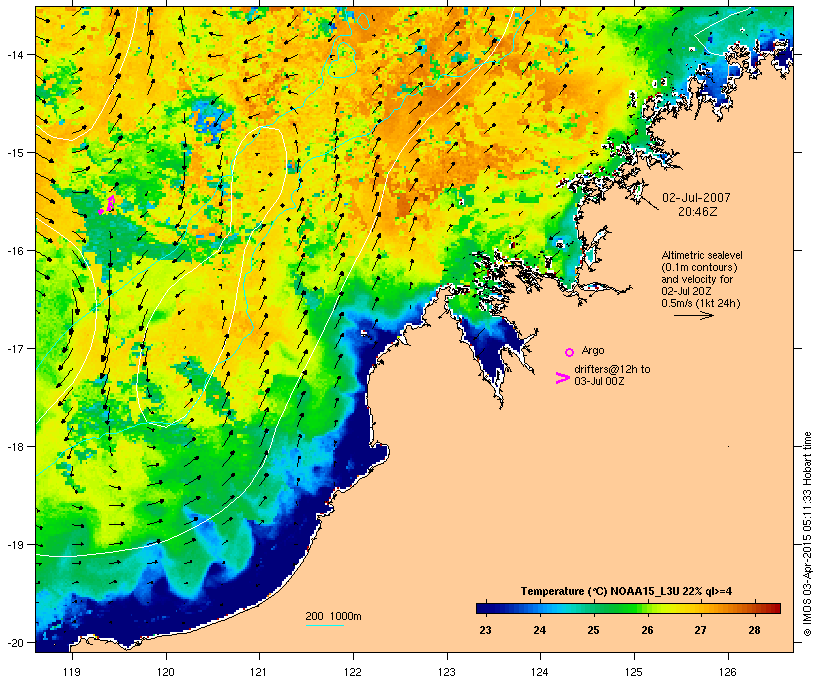Click the '0.5m/s (1kt 24h)' label
The height and width of the screenshot is (680, 820).
tap(701, 303)
